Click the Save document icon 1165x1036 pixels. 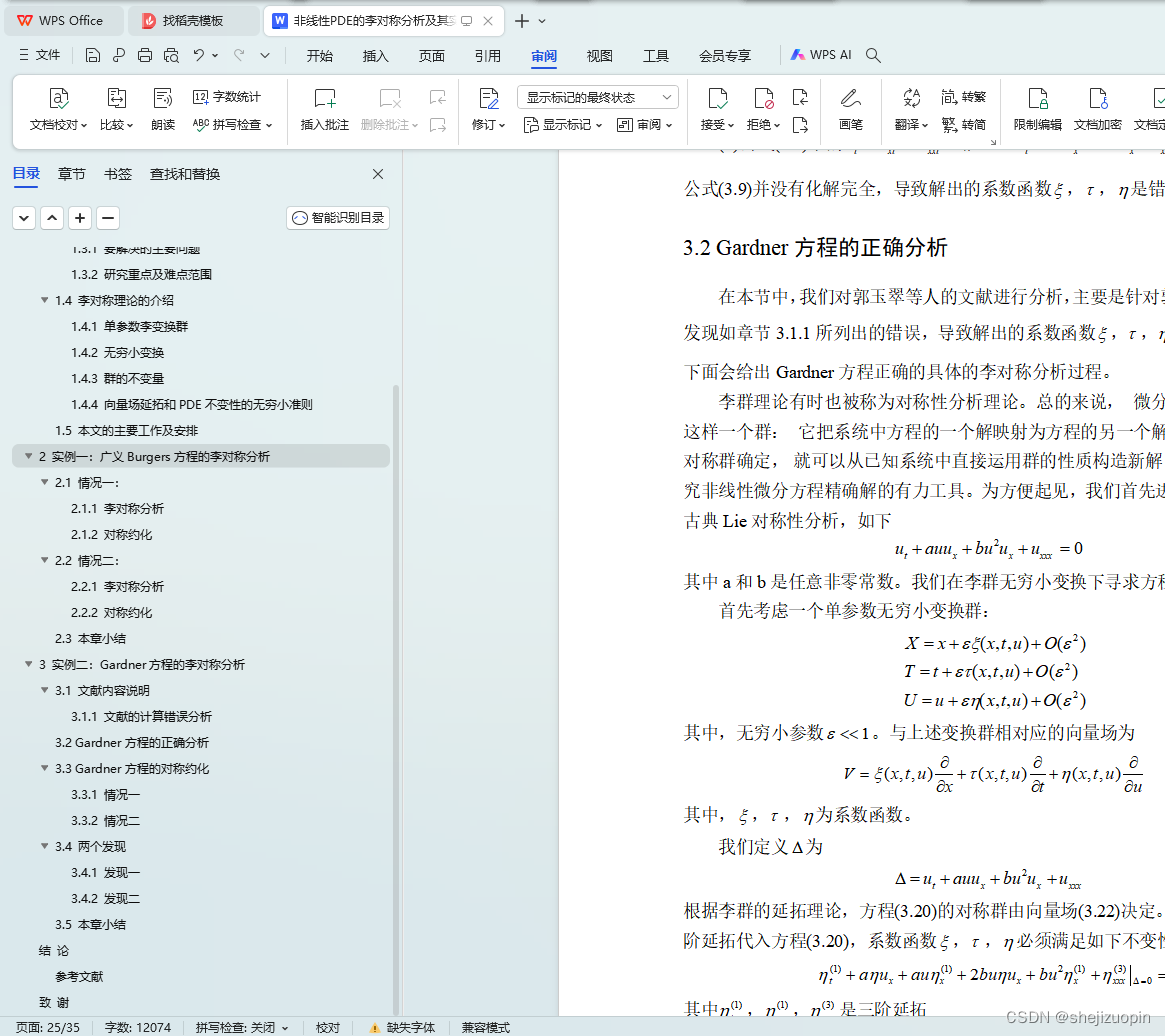tap(92, 55)
